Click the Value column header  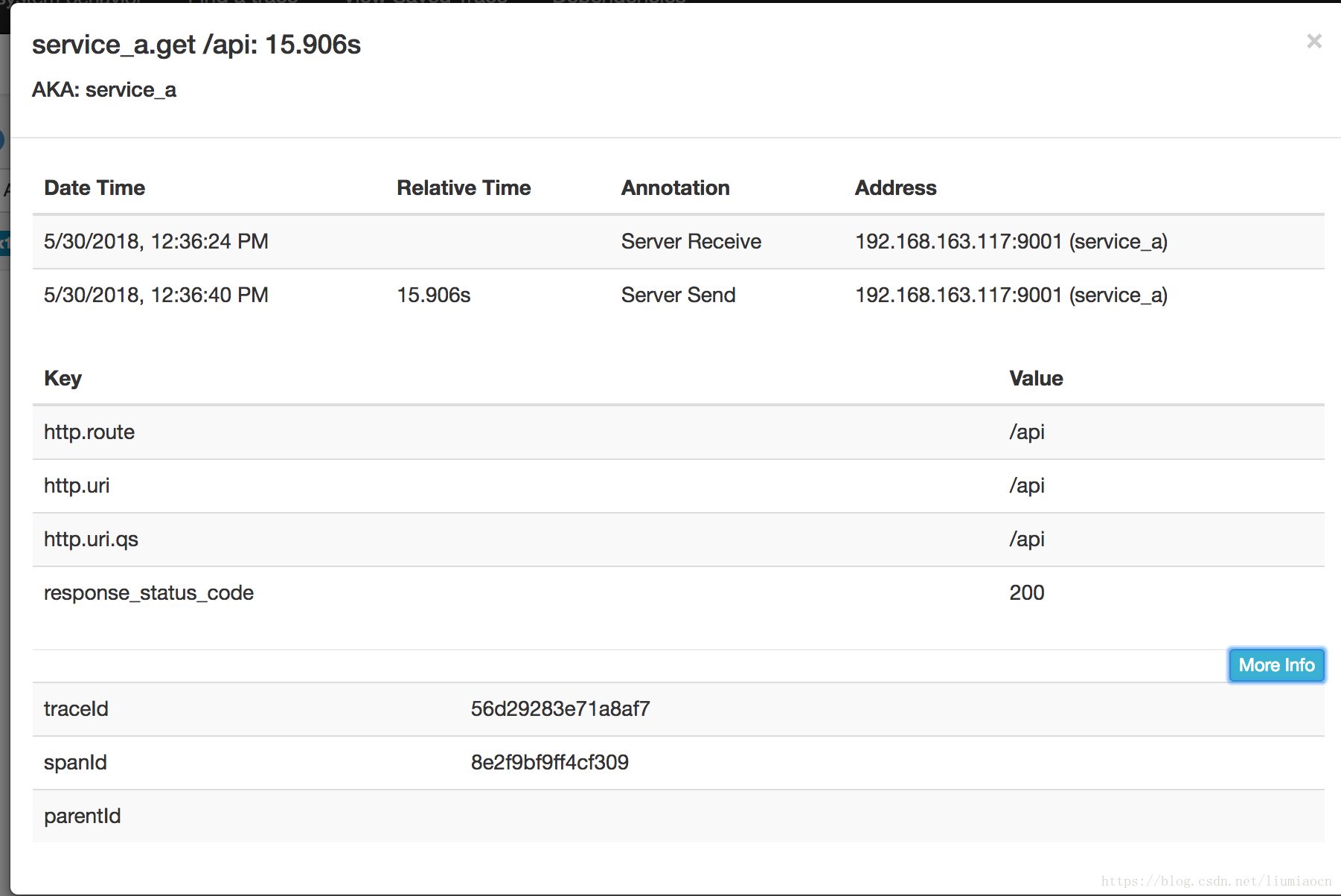click(1036, 379)
